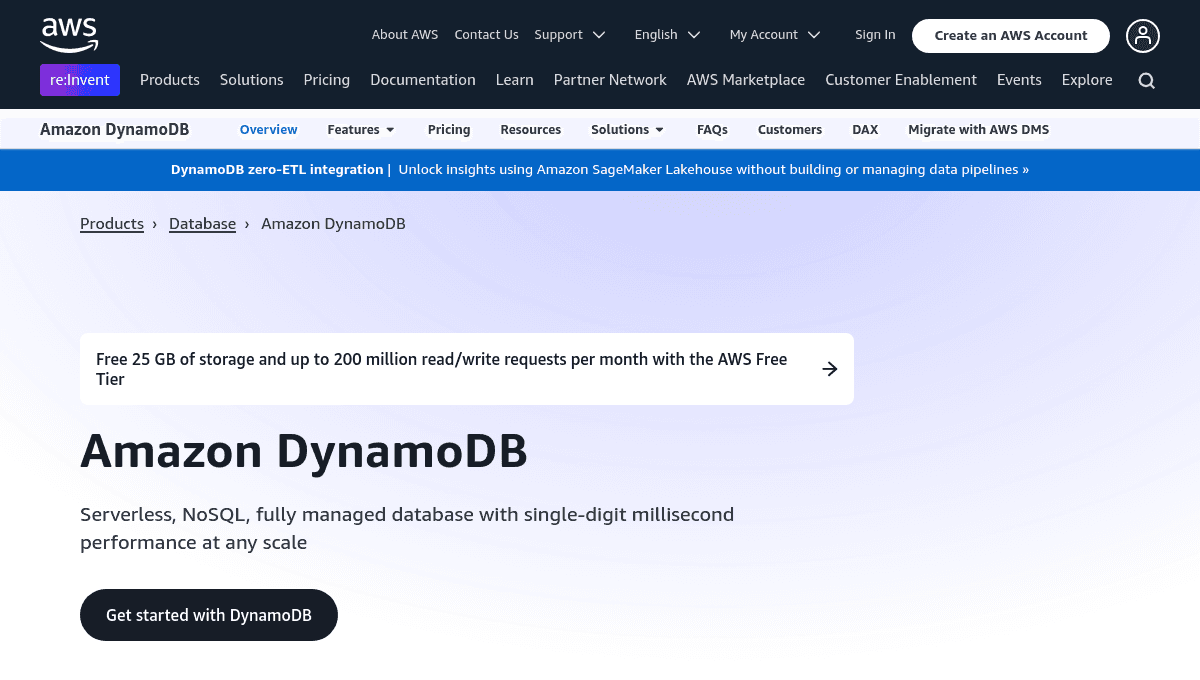Click Get started with DynamoDB
The height and width of the screenshot is (680, 1200).
[x=208, y=615]
